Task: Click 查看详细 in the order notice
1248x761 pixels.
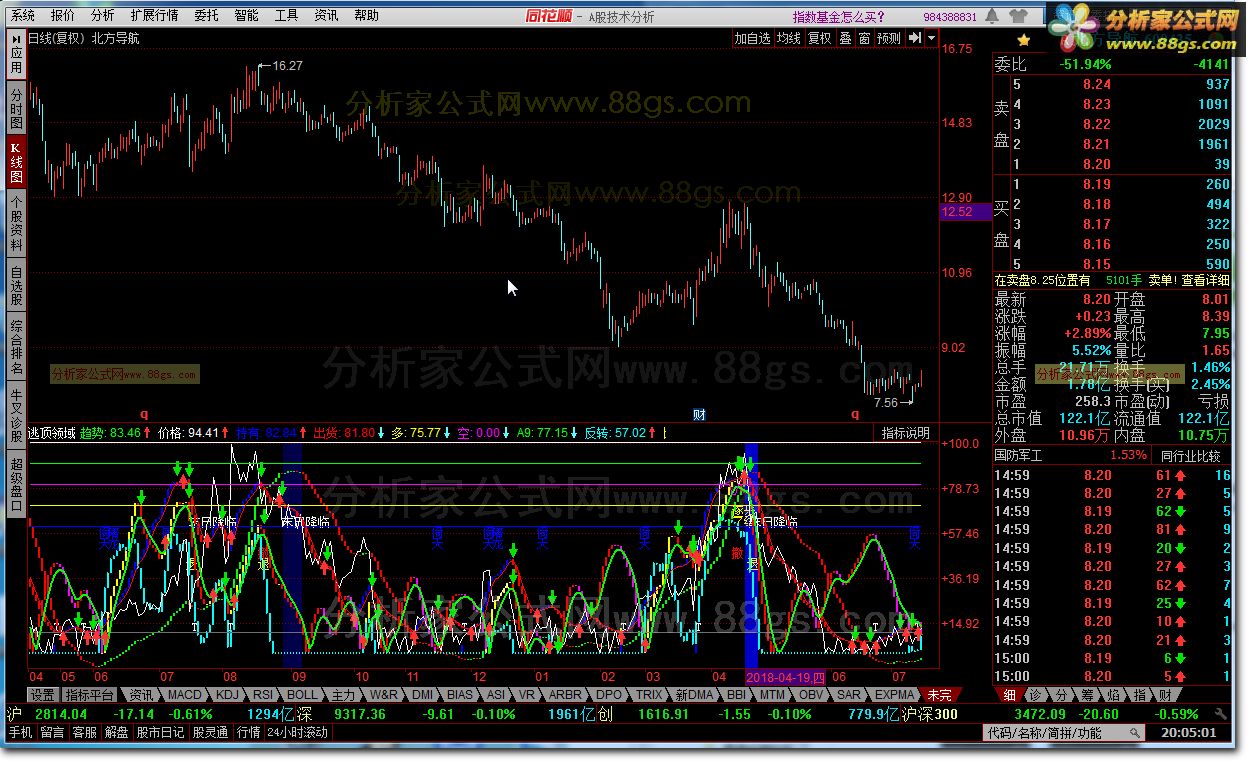Action: tap(1205, 281)
